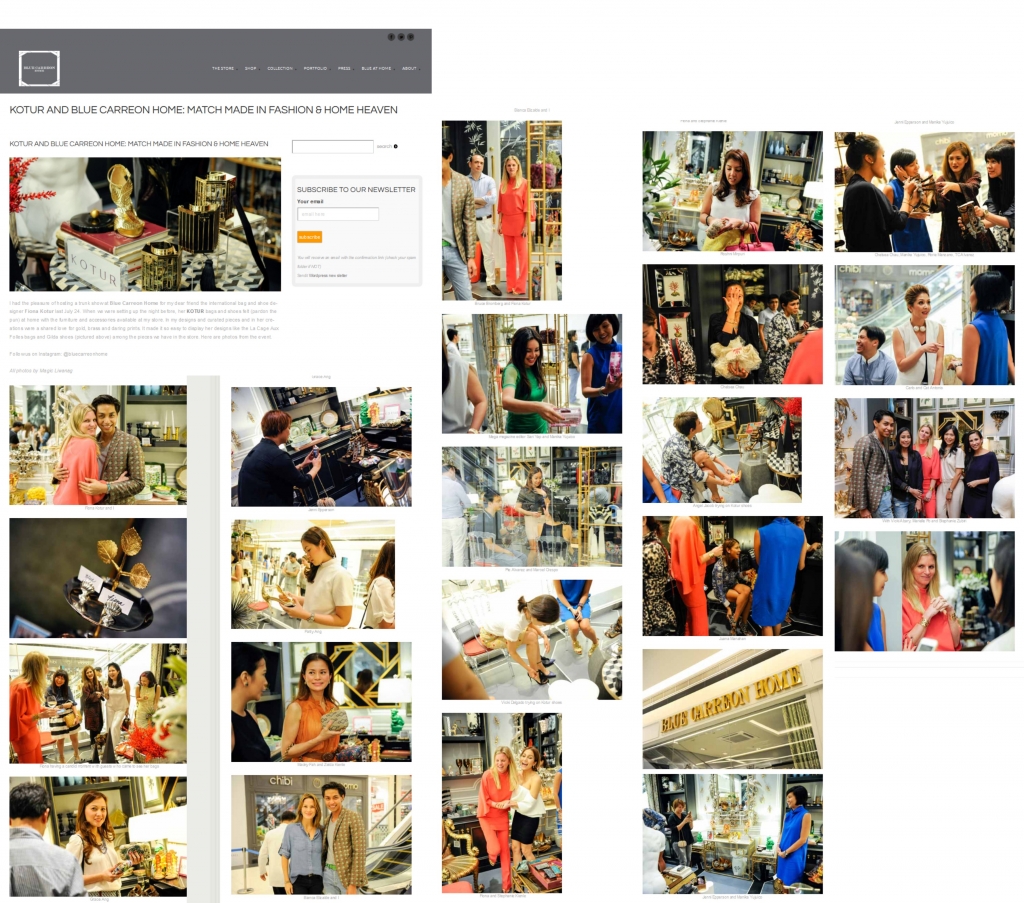The width and height of the screenshot is (1024, 903).
Task: Open photo of guests chatting with red coral
Action: tap(98, 703)
